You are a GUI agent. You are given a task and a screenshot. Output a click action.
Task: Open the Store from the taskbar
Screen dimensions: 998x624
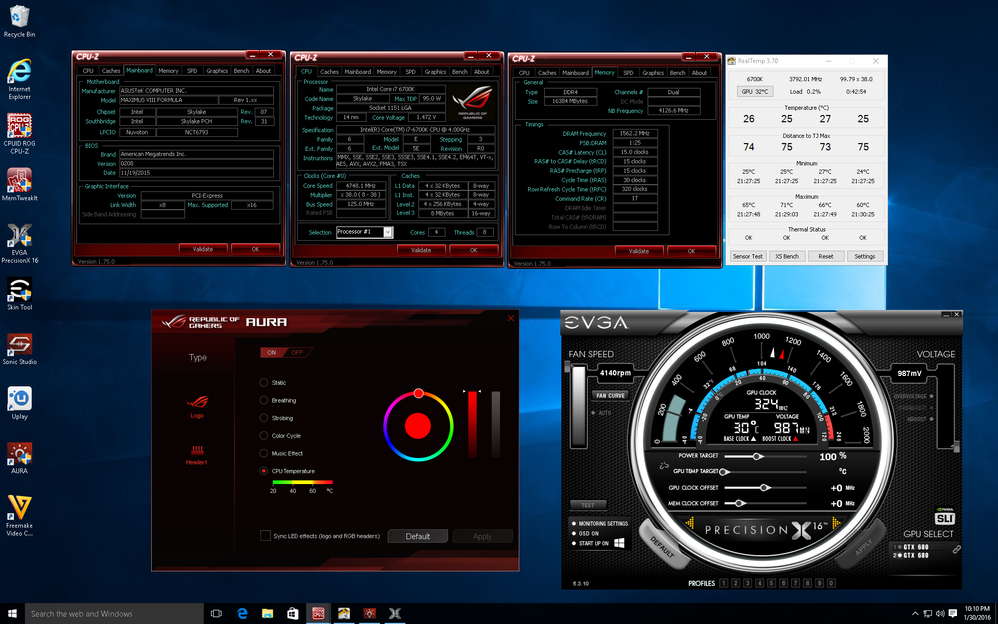click(292, 614)
